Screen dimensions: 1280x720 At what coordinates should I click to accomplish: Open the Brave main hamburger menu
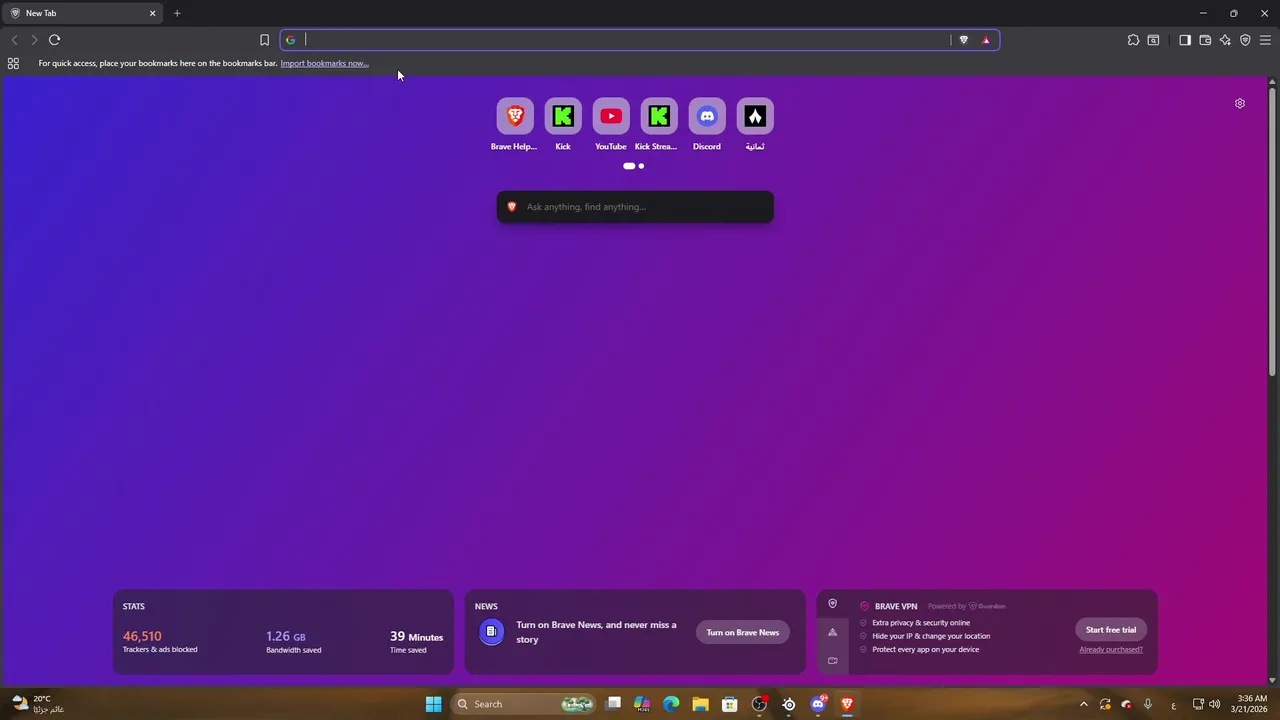coord(1265,40)
